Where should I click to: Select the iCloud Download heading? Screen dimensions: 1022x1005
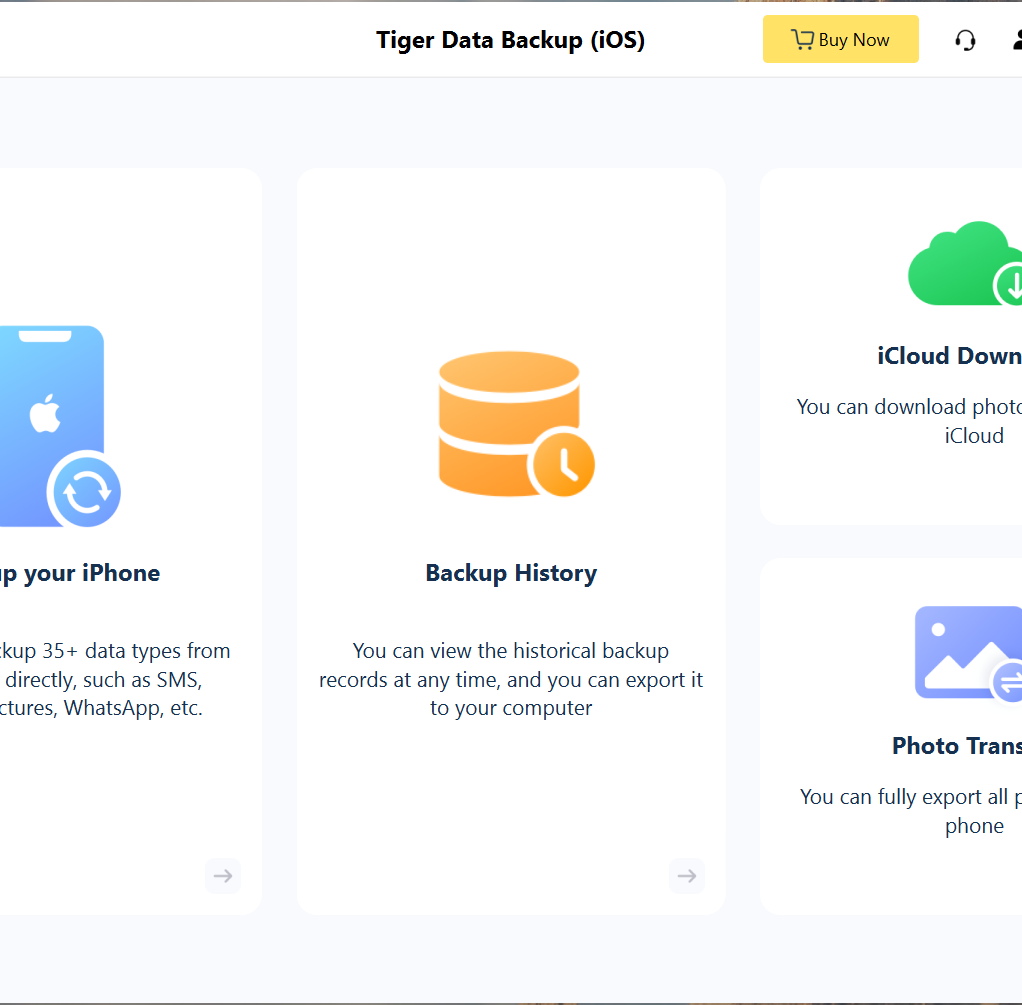pyautogui.click(x=948, y=356)
